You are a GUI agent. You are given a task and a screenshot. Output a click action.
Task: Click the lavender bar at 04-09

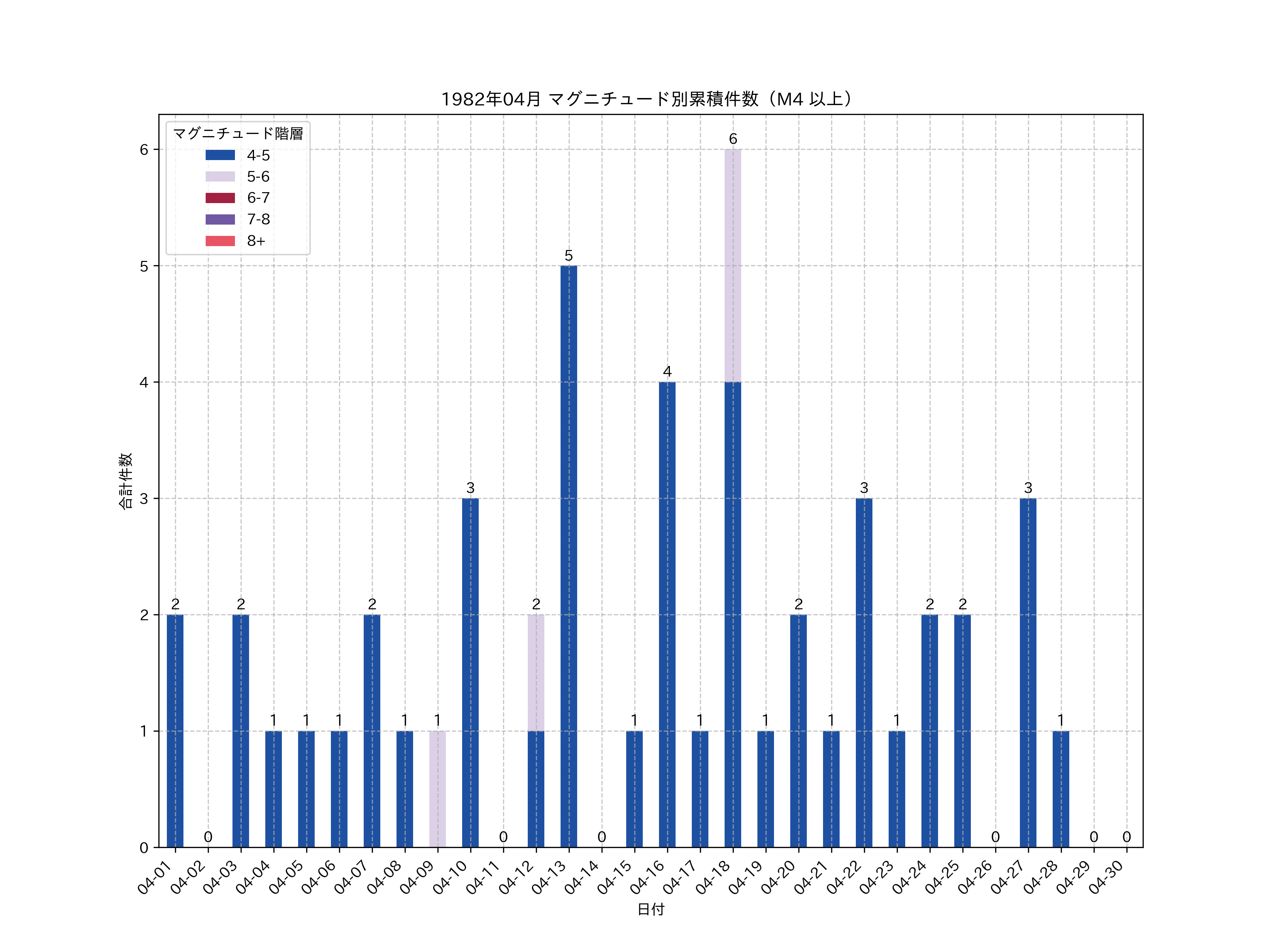coord(437,789)
